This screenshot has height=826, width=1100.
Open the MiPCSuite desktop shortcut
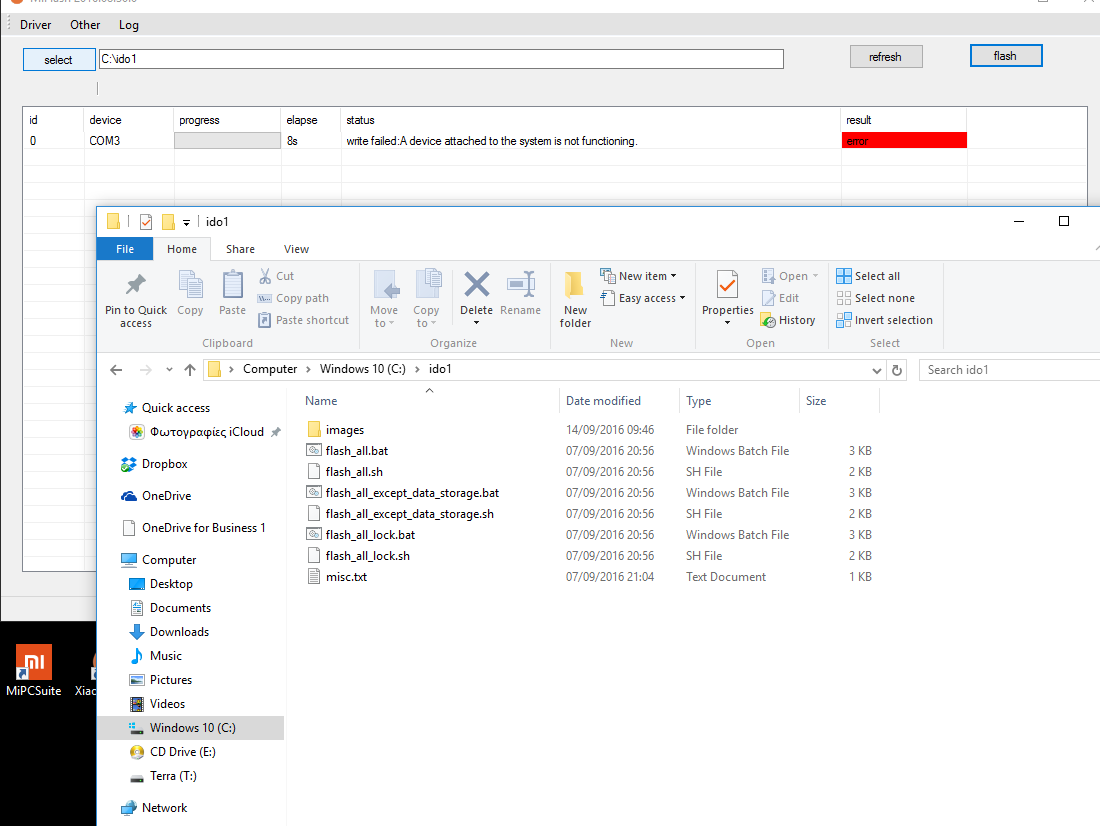(x=33, y=664)
